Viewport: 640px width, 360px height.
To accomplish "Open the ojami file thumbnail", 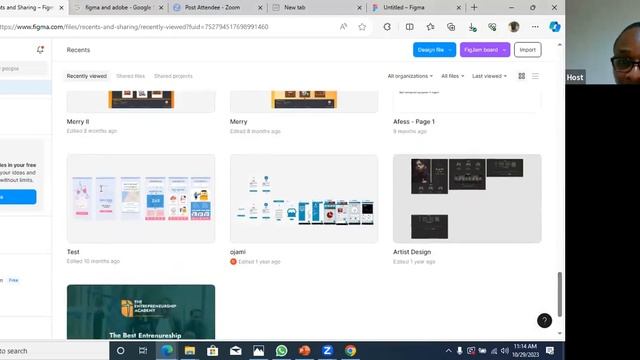I will pyautogui.click(x=304, y=198).
